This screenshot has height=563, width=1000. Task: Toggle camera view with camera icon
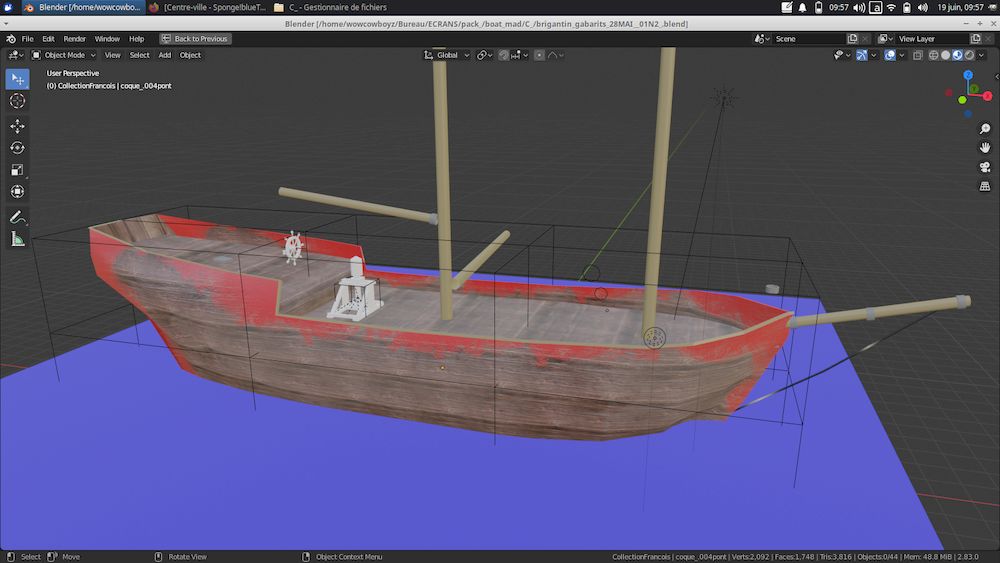click(x=984, y=167)
